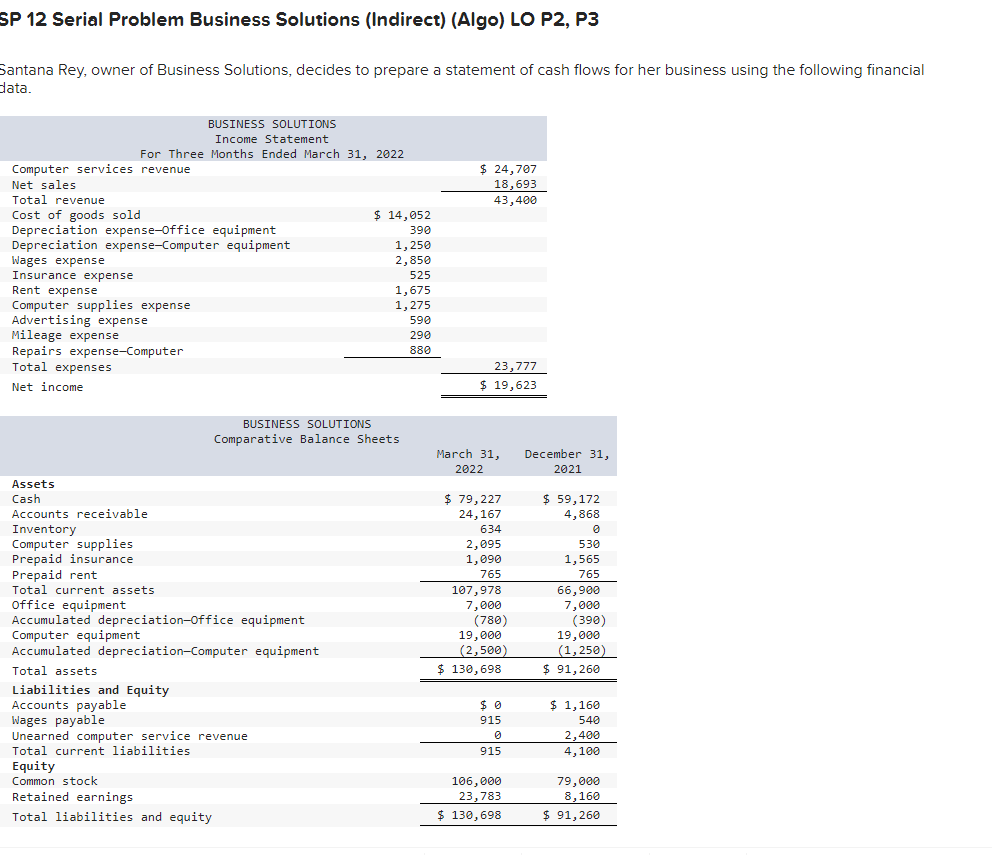Click the Net sales amount 18,693
The image size is (992, 855).
click(x=515, y=184)
